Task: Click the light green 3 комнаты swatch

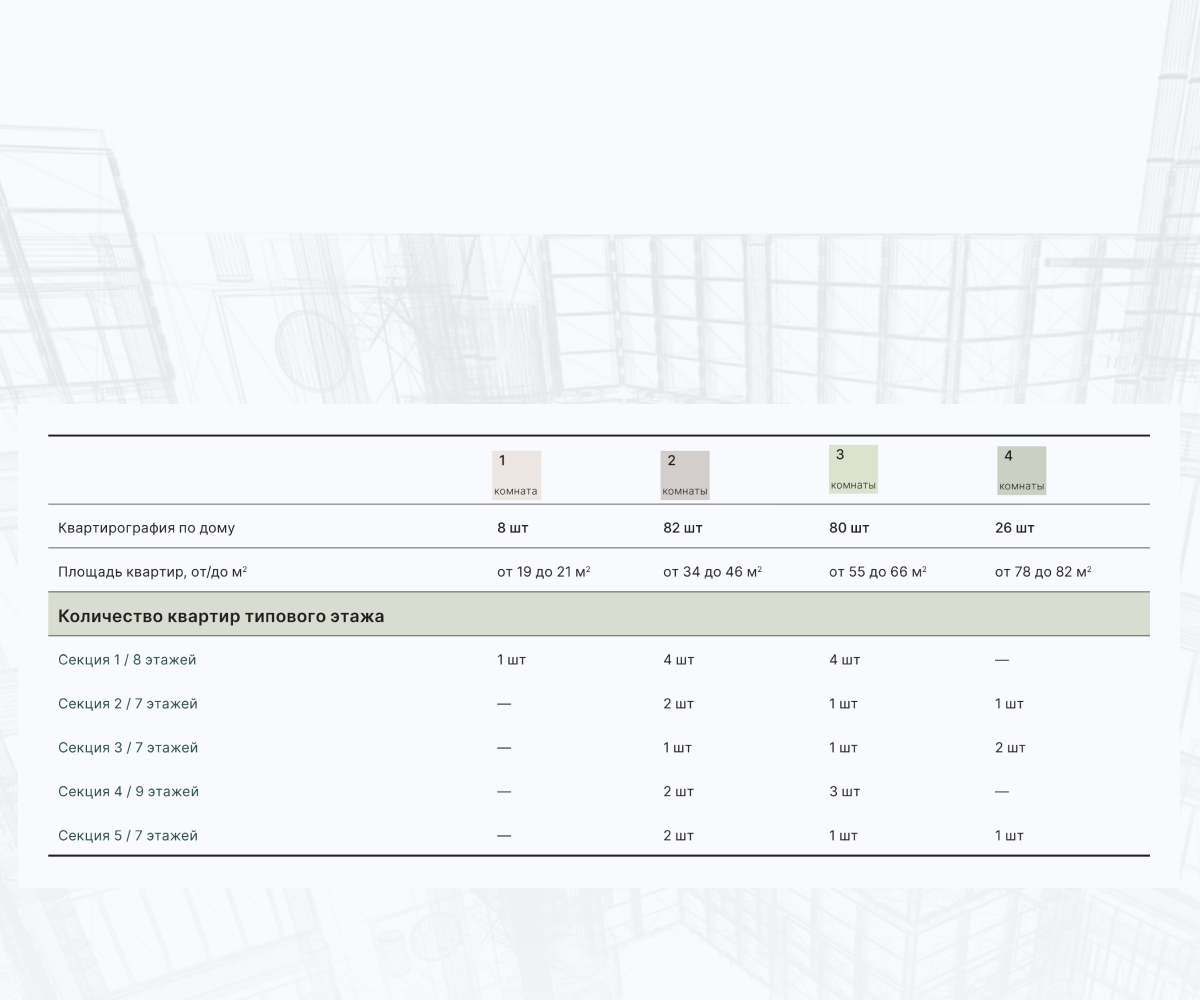Action: click(853, 469)
